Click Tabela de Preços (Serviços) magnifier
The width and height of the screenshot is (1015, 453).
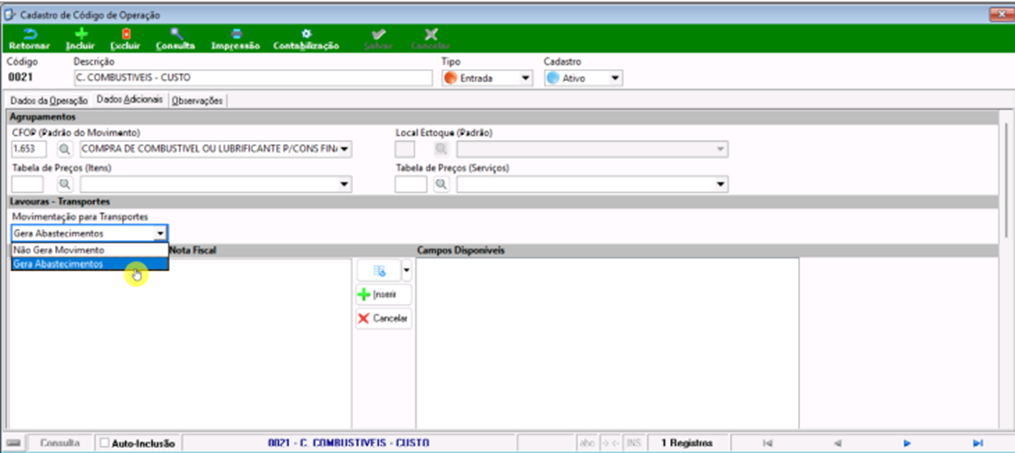point(441,184)
